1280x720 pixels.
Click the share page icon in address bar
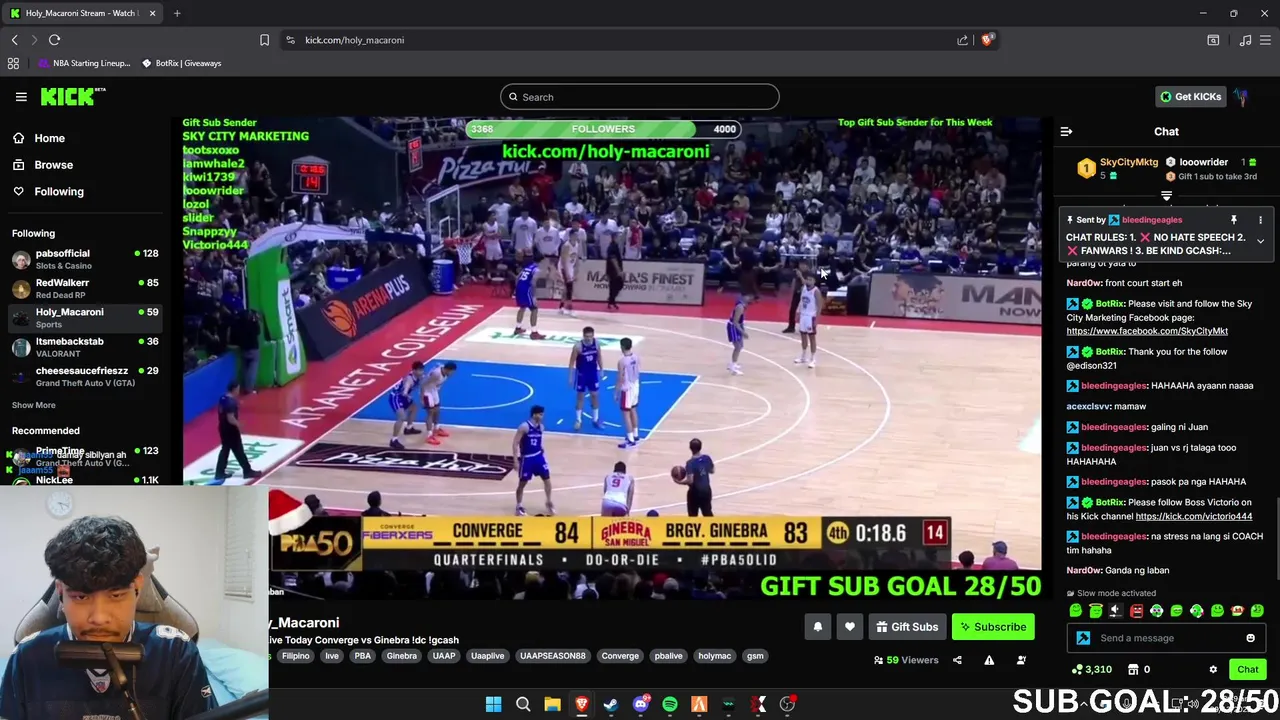[962, 40]
